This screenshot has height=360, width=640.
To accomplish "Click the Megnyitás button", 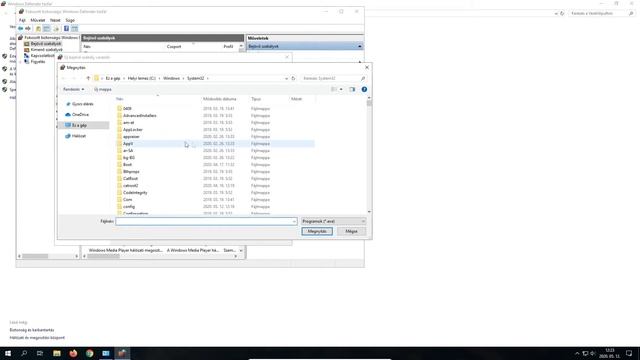I will pos(317,231).
